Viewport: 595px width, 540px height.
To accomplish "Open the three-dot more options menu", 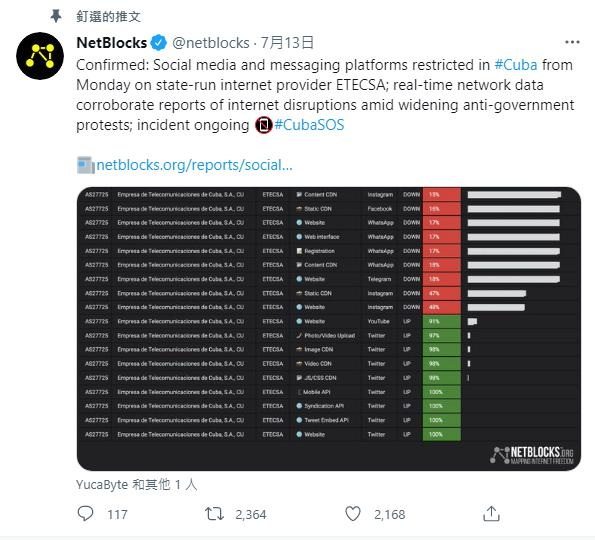I will click(572, 42).
